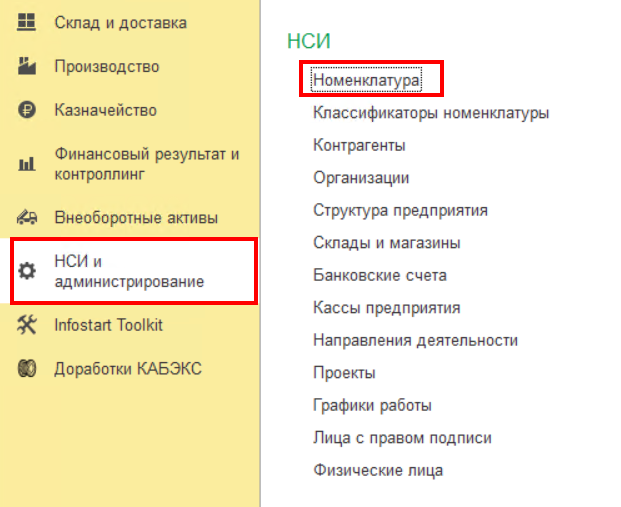The width and height of the screenshot is (621, 507).
Task: Click the ruble coin icon beside Казначейство
Action: click(x=27, y=110)
